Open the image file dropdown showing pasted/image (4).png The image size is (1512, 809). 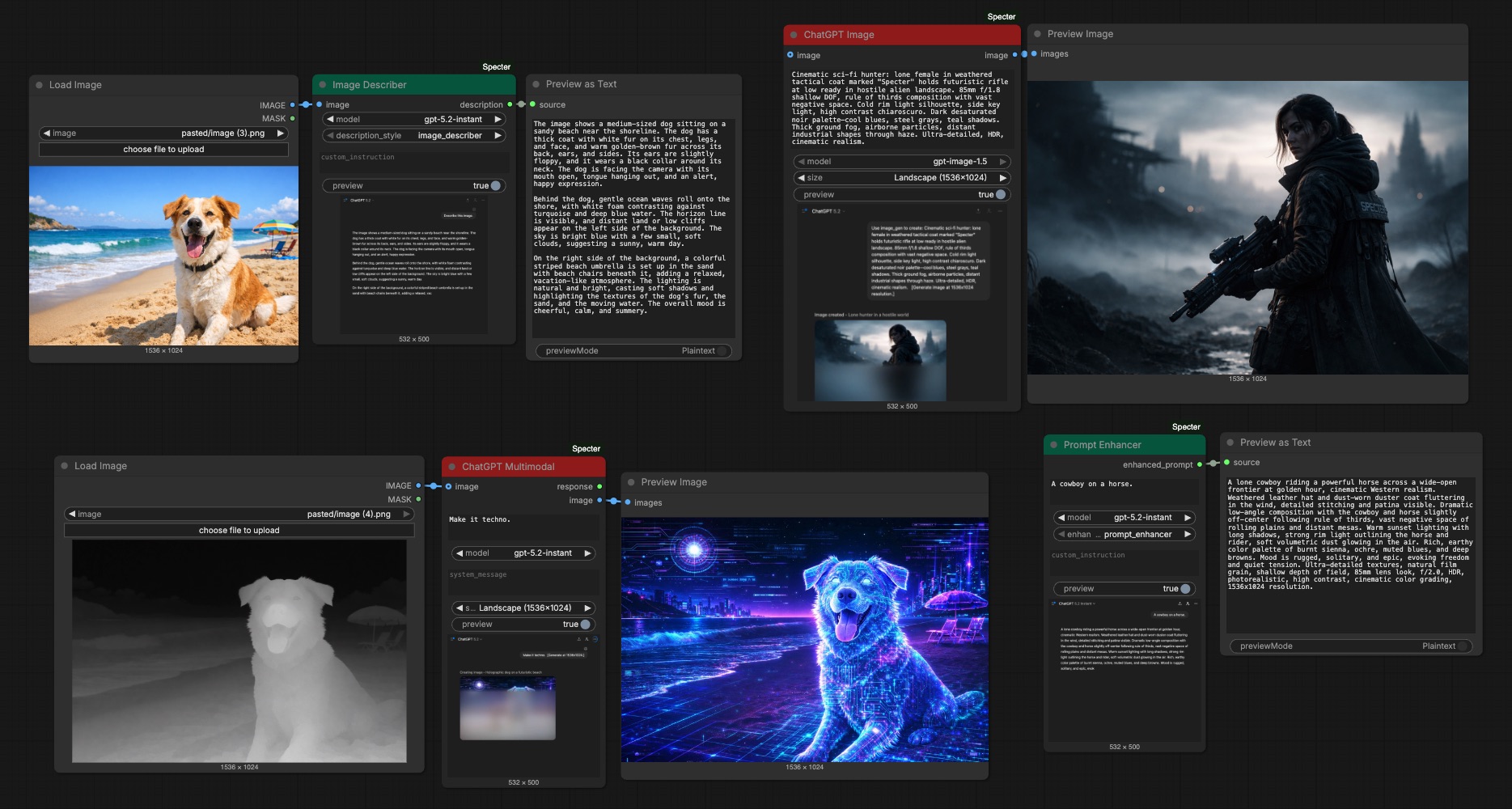point(239,515)
